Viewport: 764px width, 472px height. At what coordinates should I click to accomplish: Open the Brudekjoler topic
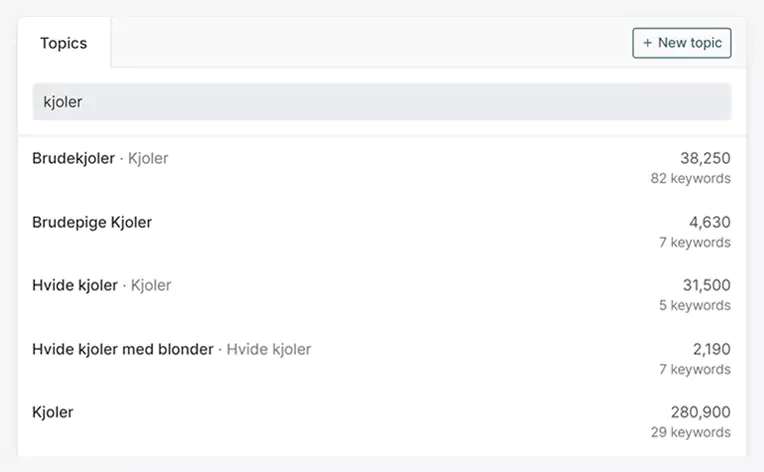pos(73,158)
